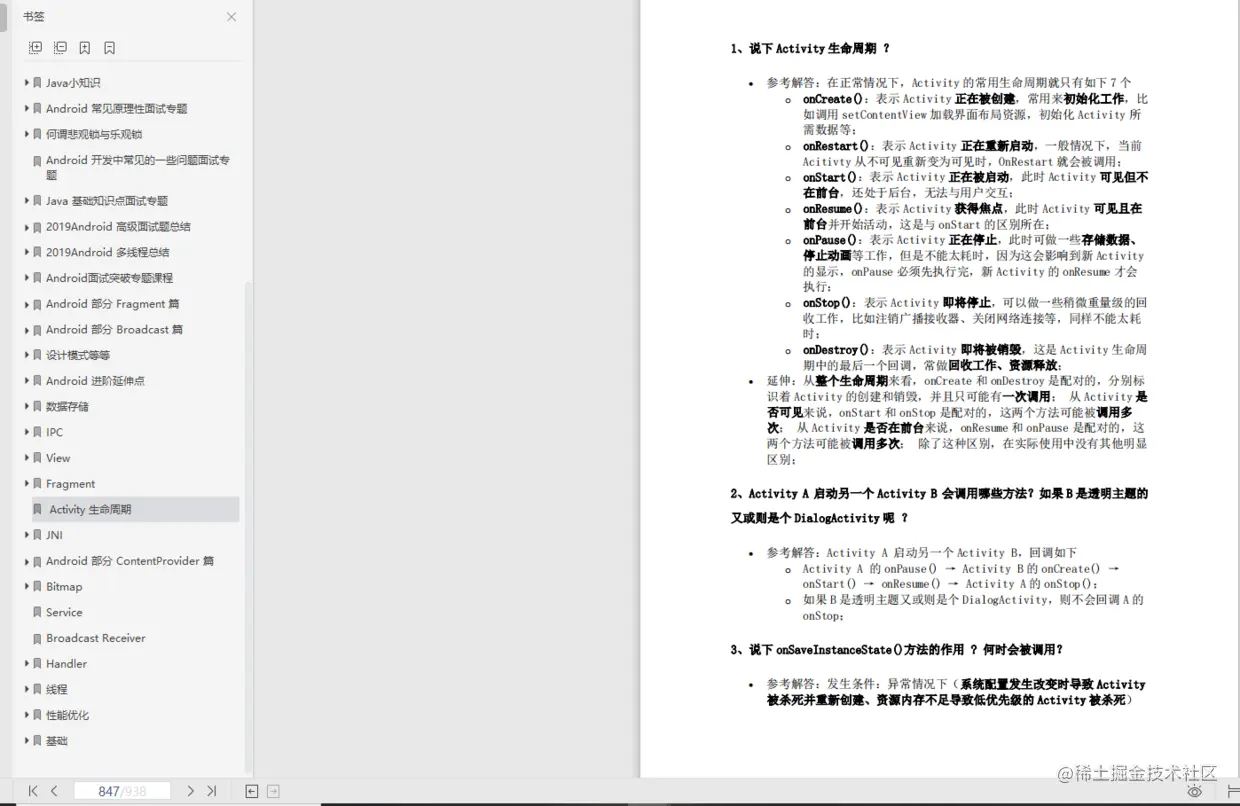Click the previous view back-arrow icon

(x=252, y=791)
